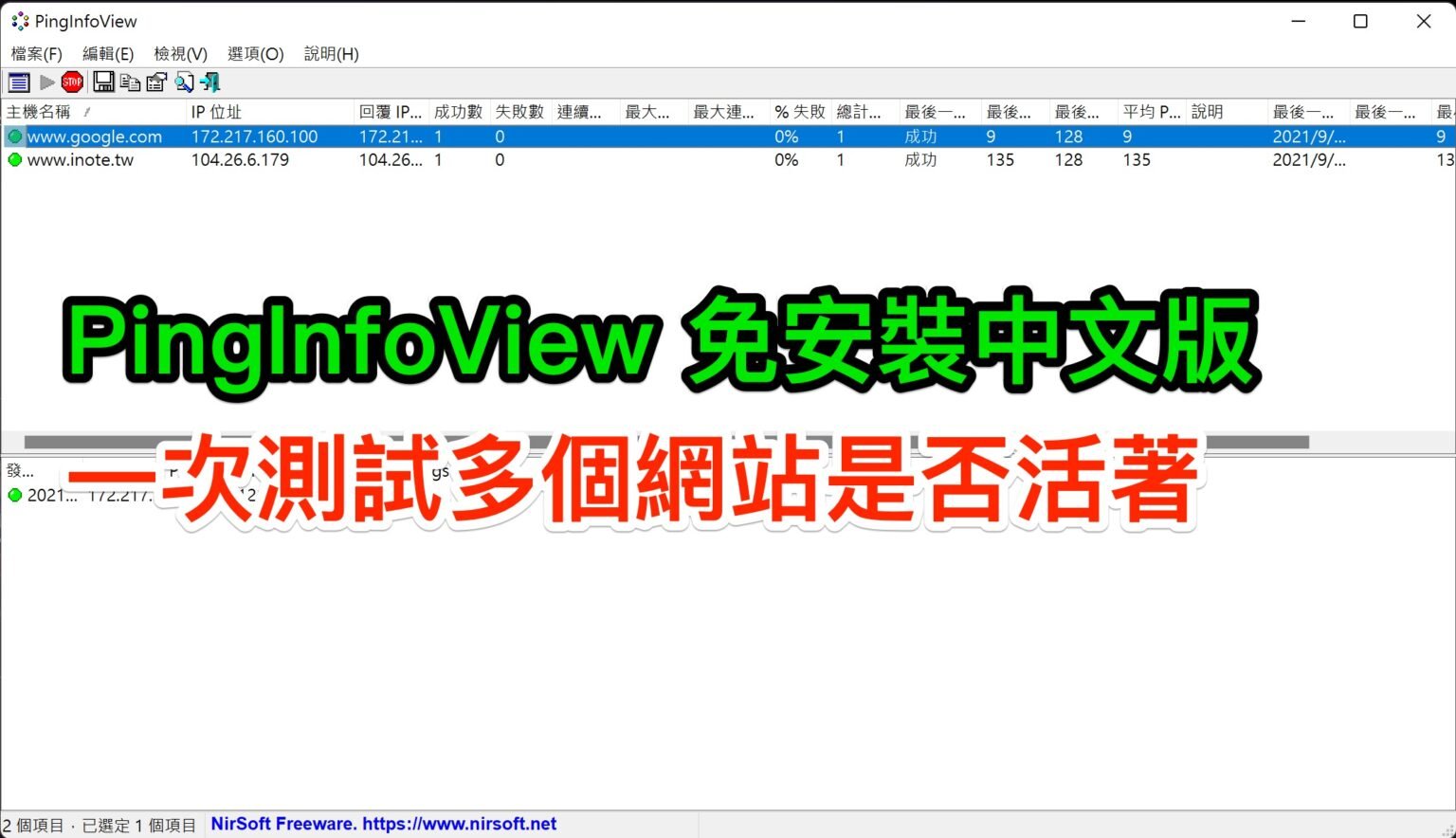1456x838 pixels.
Task: Click the HTML report icon with magnifier
Action: pyautogui.click(x=183, y=82)
